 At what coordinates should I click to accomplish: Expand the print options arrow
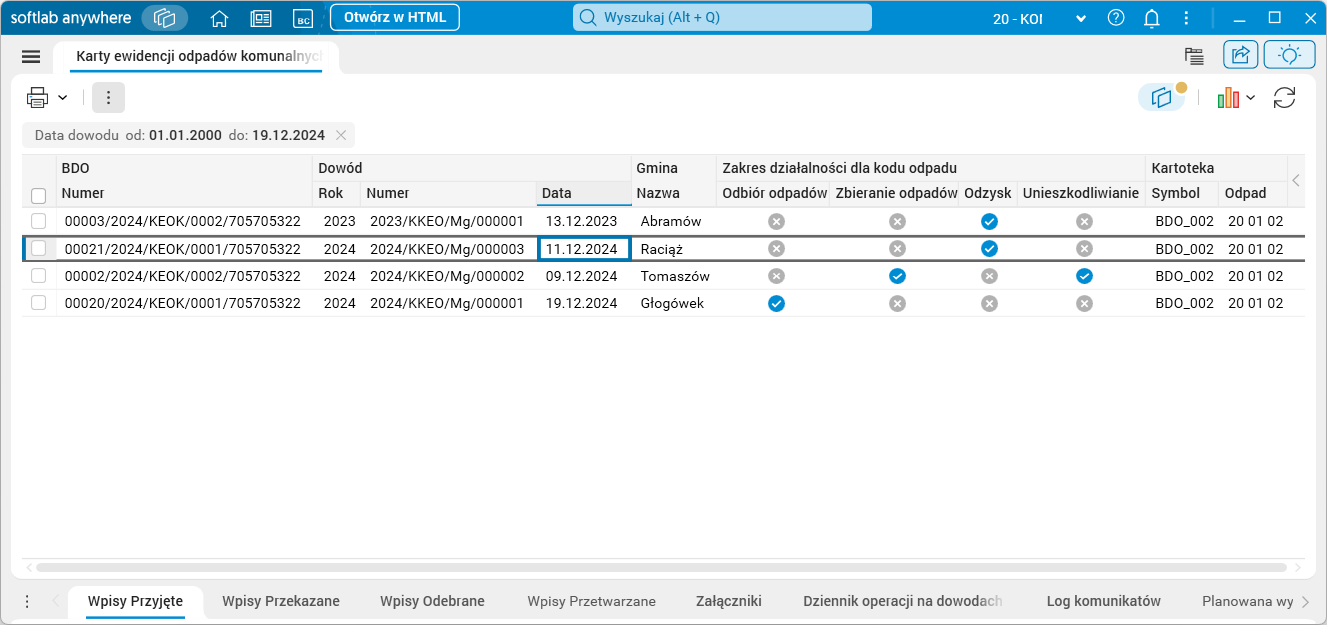[x=62, y=97]
